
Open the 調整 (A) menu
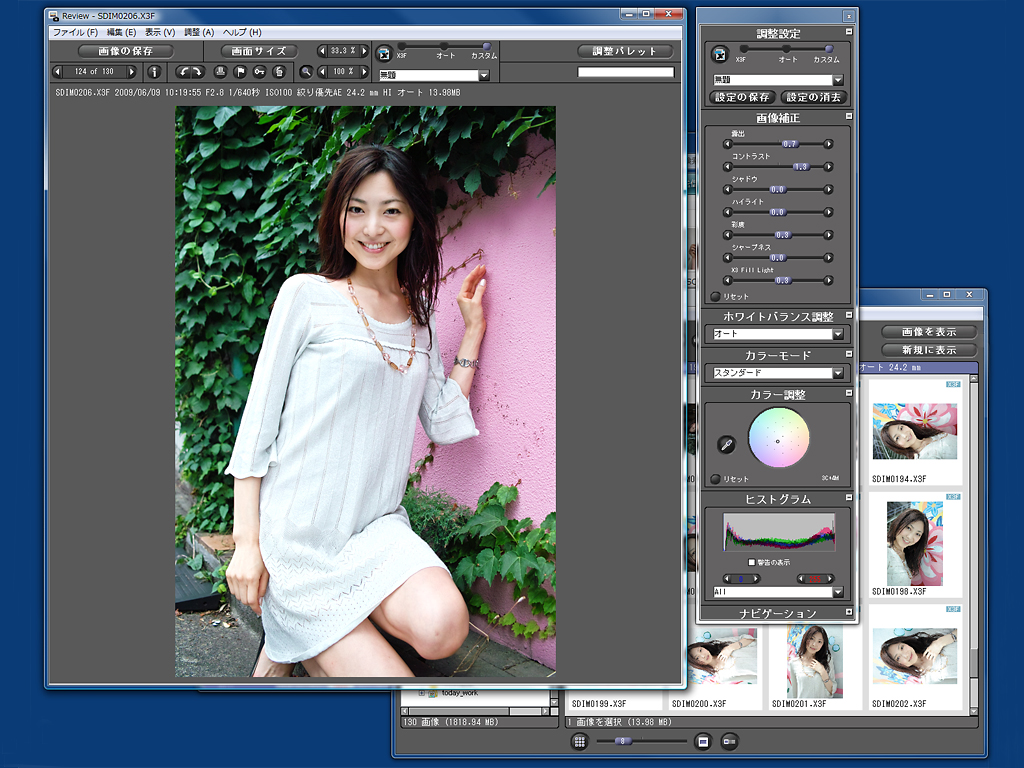199,33
